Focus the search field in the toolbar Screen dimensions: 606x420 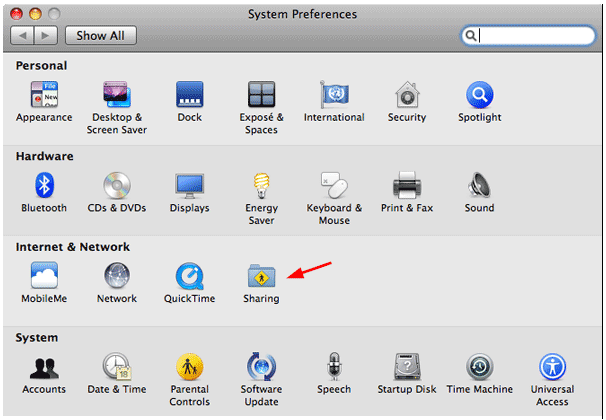[x=528, y=36]
